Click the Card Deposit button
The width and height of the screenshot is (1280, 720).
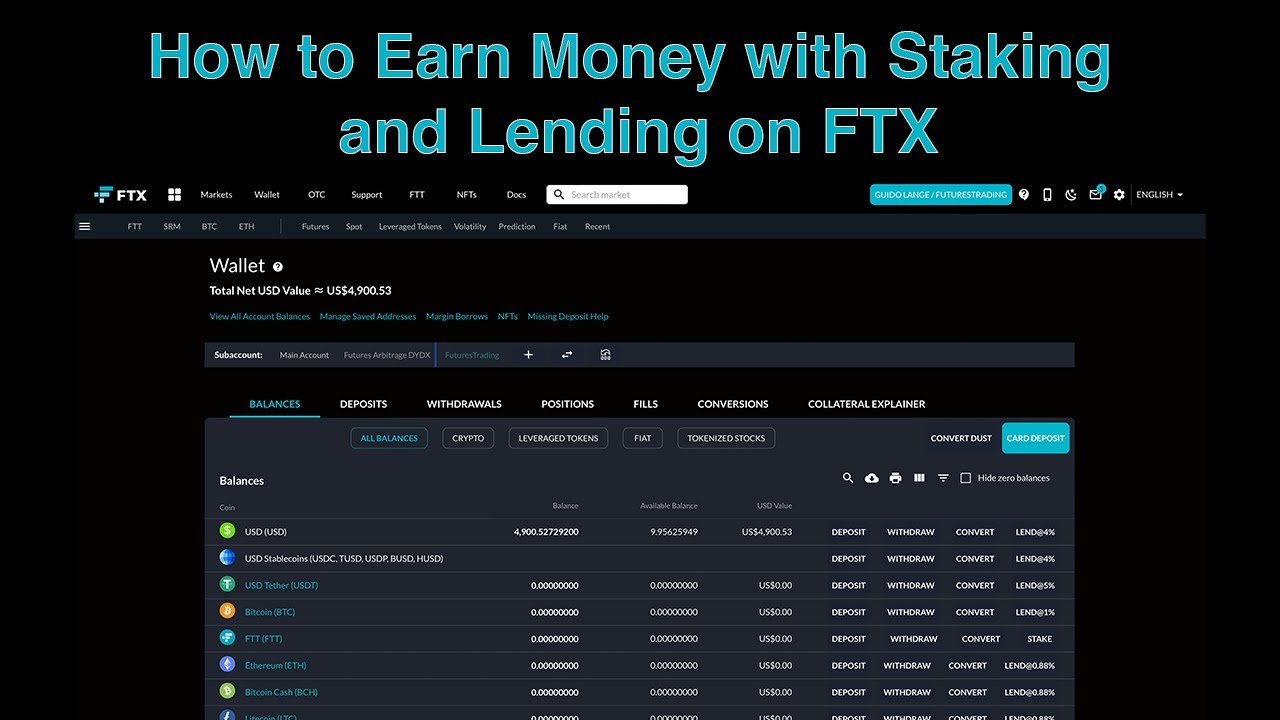(1035, 438)
